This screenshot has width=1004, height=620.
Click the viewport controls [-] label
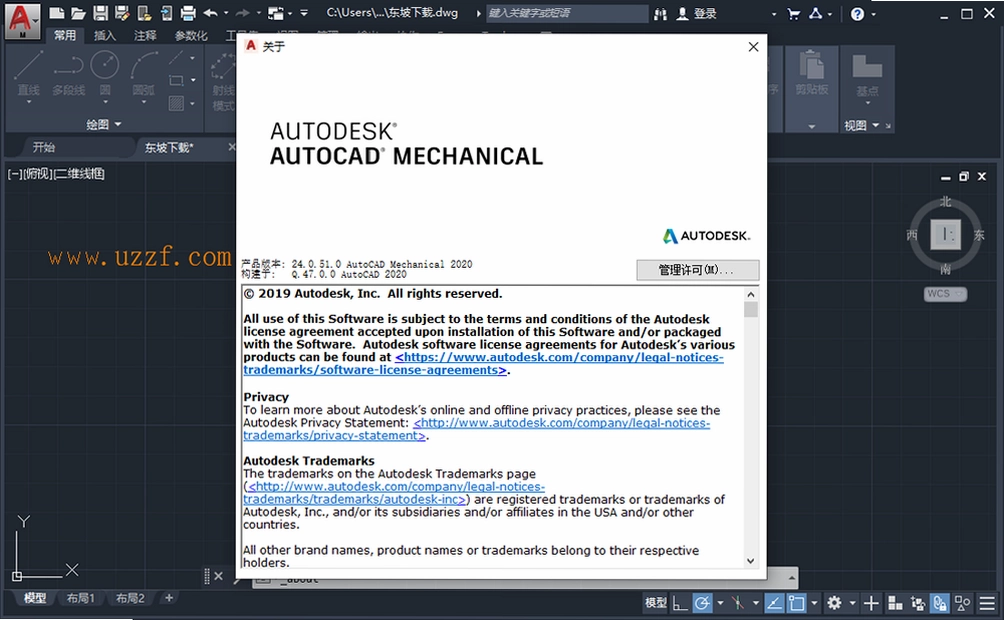coord(15,174)
